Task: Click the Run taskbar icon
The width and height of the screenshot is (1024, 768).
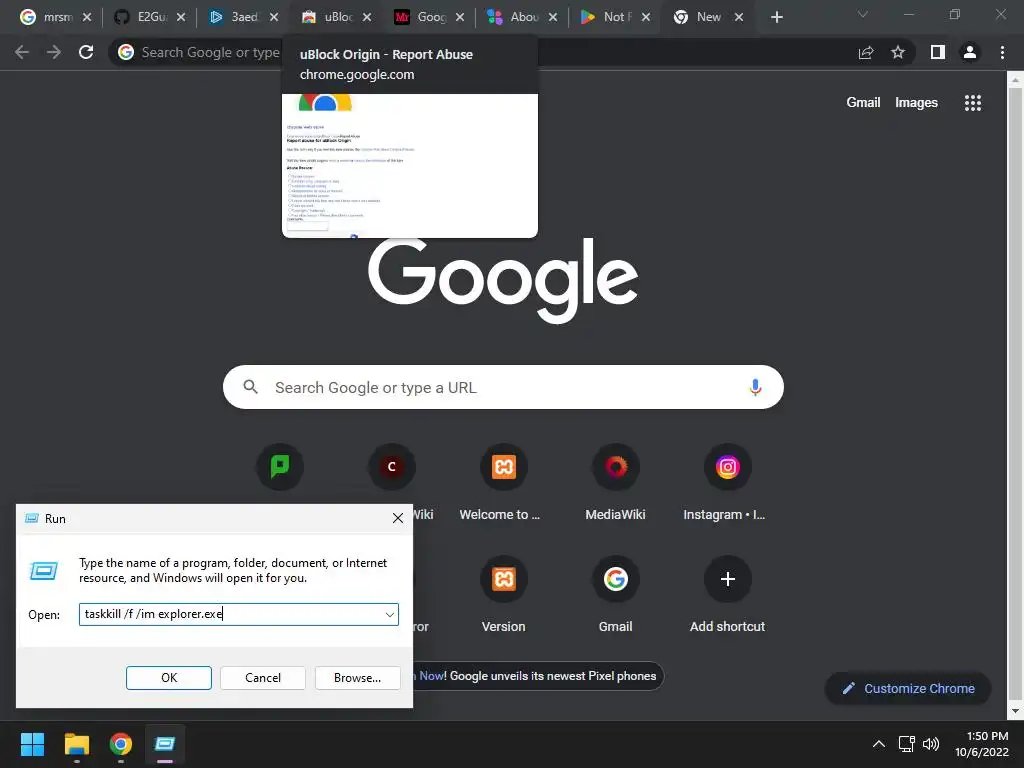Action: [x=165, y=744]
